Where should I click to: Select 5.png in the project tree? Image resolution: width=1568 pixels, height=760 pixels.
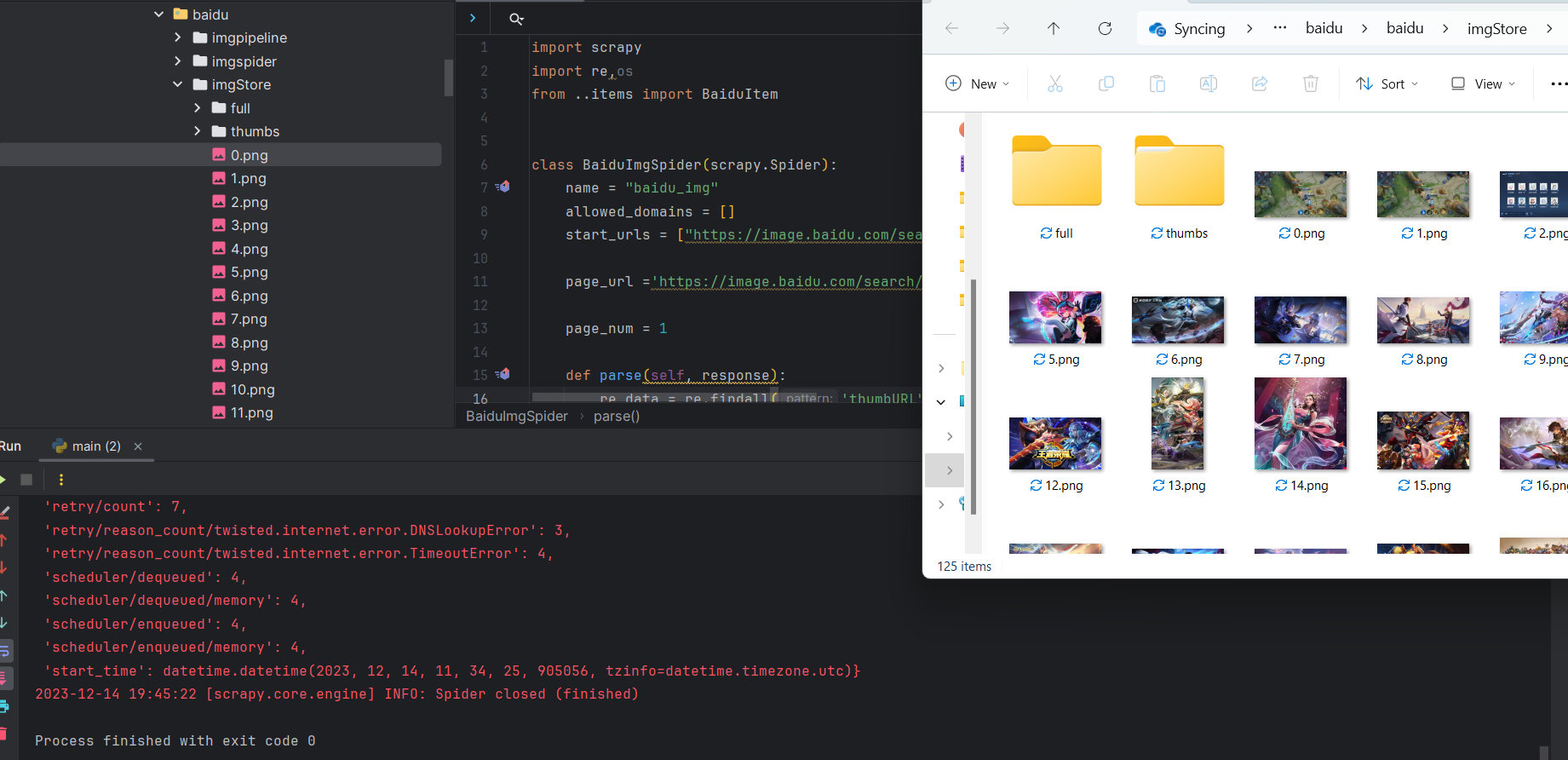click(249, 272)
